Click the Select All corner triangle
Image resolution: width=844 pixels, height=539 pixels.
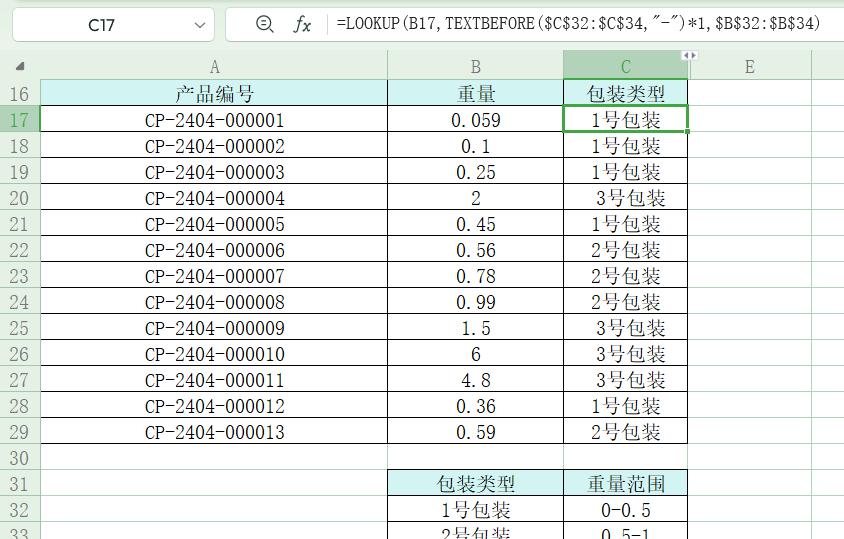click(x=20, y=66)
